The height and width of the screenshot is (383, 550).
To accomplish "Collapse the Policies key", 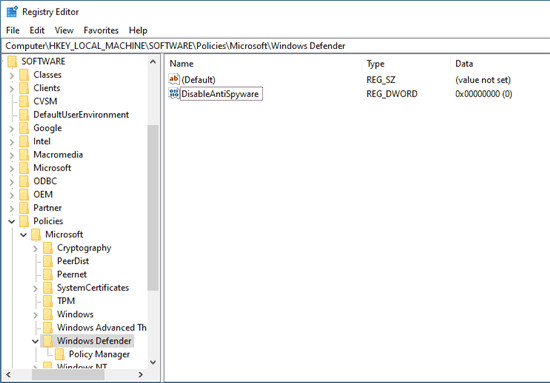I will [12, 222].
